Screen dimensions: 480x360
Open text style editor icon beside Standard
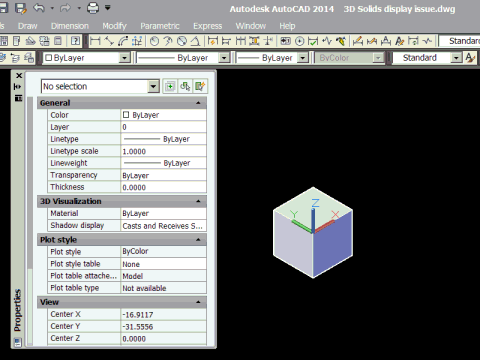470,58
